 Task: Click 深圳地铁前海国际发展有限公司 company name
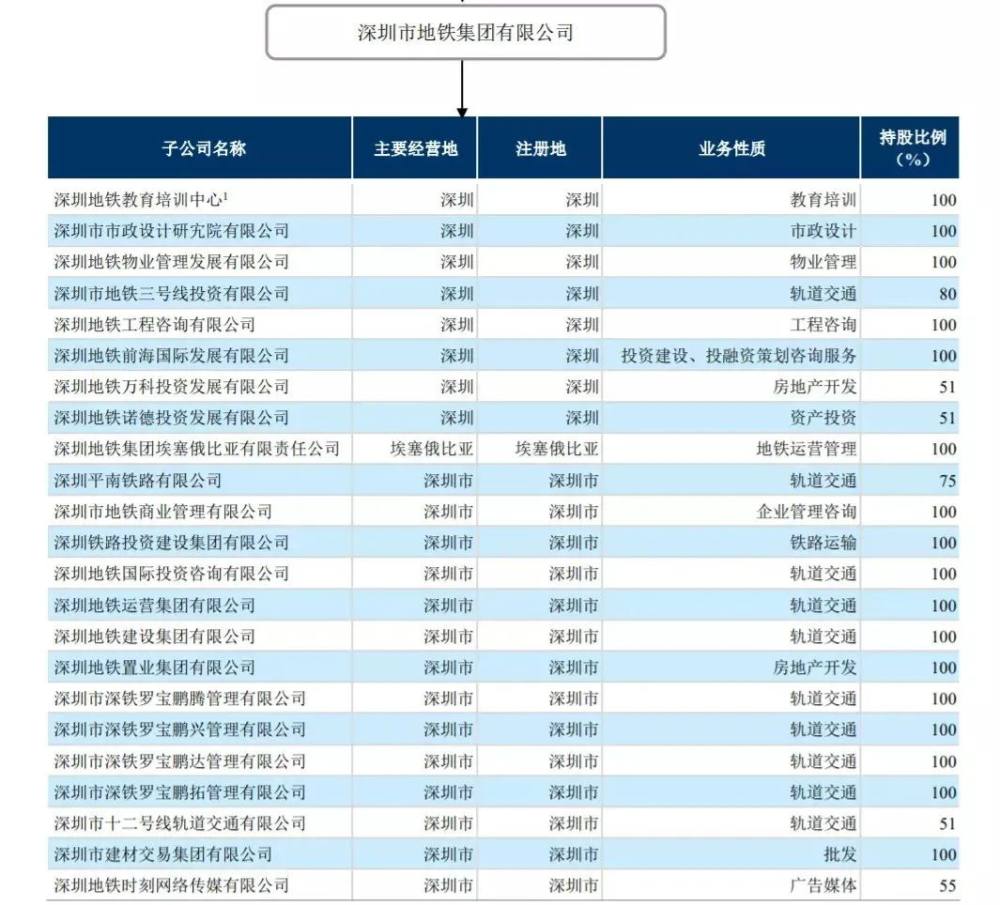172,356
